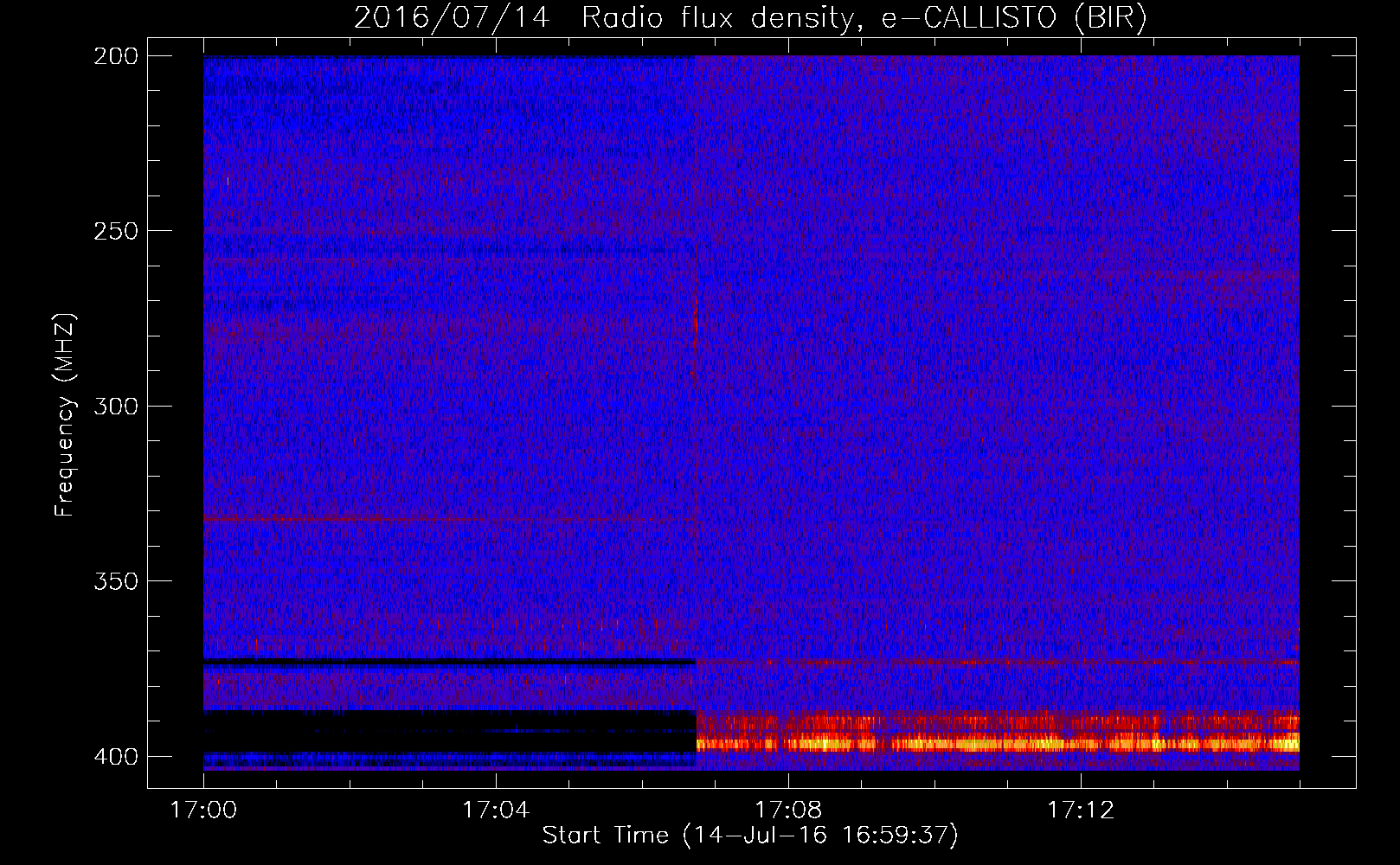Click the 17:12 time tick label
The height and width of the screenshot is (865, 1400).
click(x=1081, y=811)
